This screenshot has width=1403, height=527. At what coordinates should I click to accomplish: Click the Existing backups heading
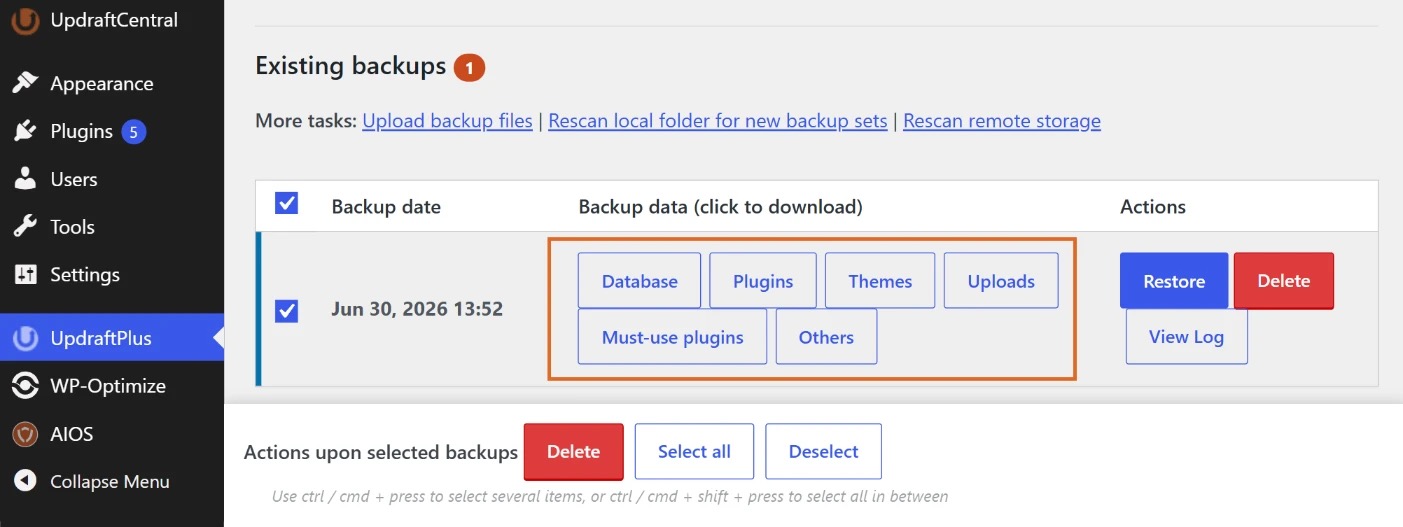click(351, 66)
